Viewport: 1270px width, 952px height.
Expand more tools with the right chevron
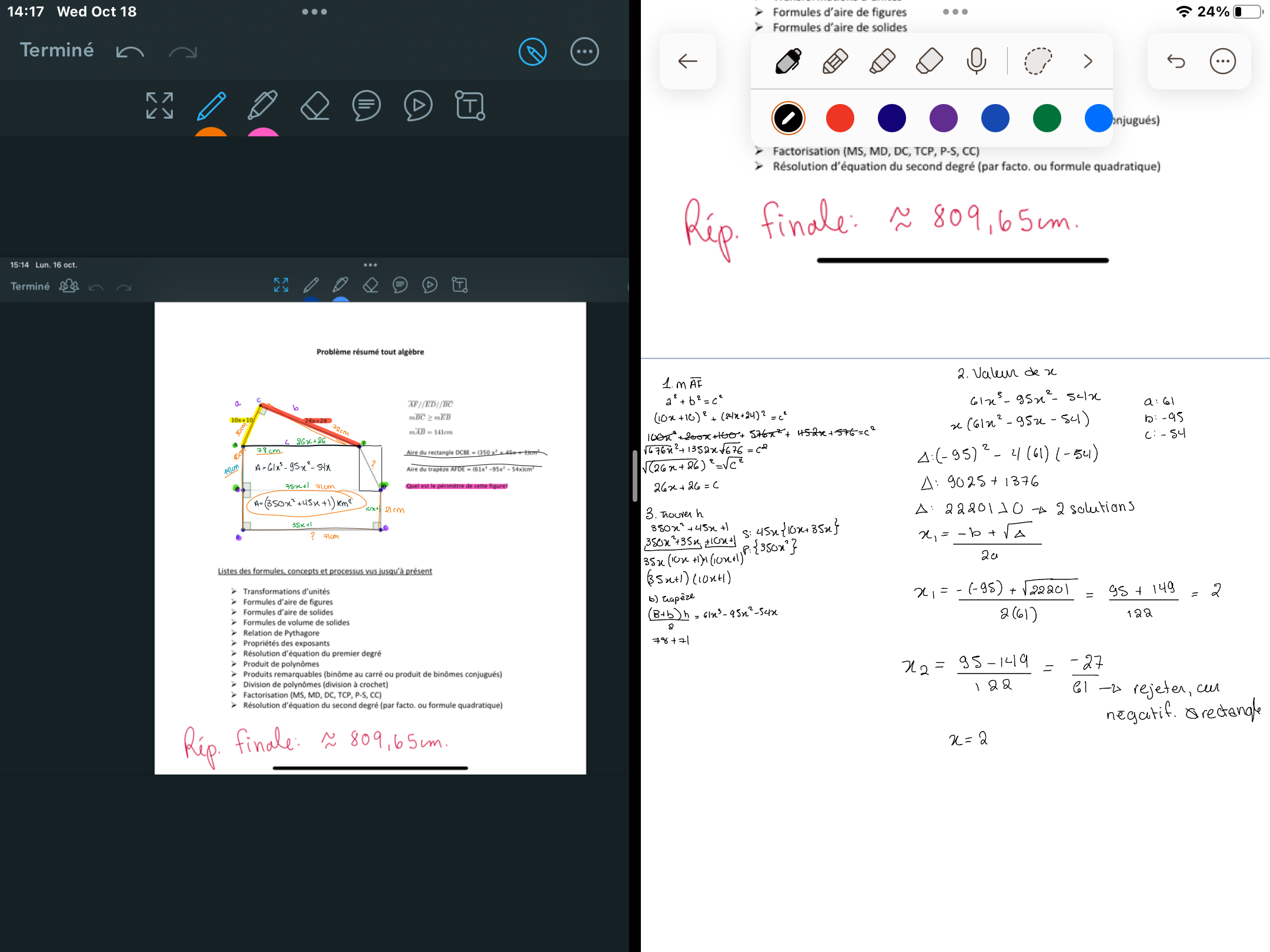1088,61
